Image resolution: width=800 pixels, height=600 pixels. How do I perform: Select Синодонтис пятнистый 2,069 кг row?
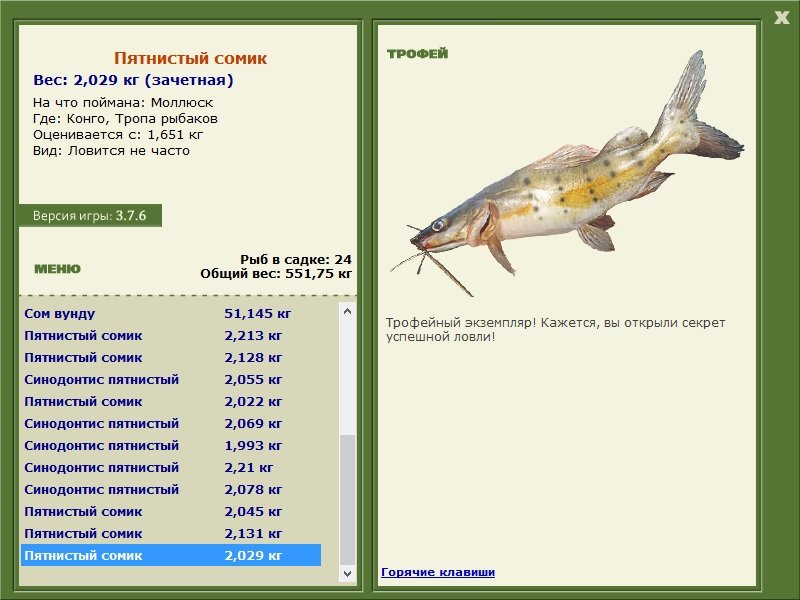coord(171,423)
